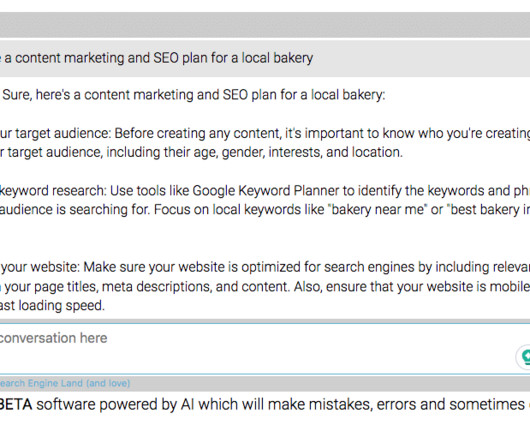The height and width of the screenshot is (443, 530).
Task: Click the "ast loading speed" line
Action: [52, 305]
